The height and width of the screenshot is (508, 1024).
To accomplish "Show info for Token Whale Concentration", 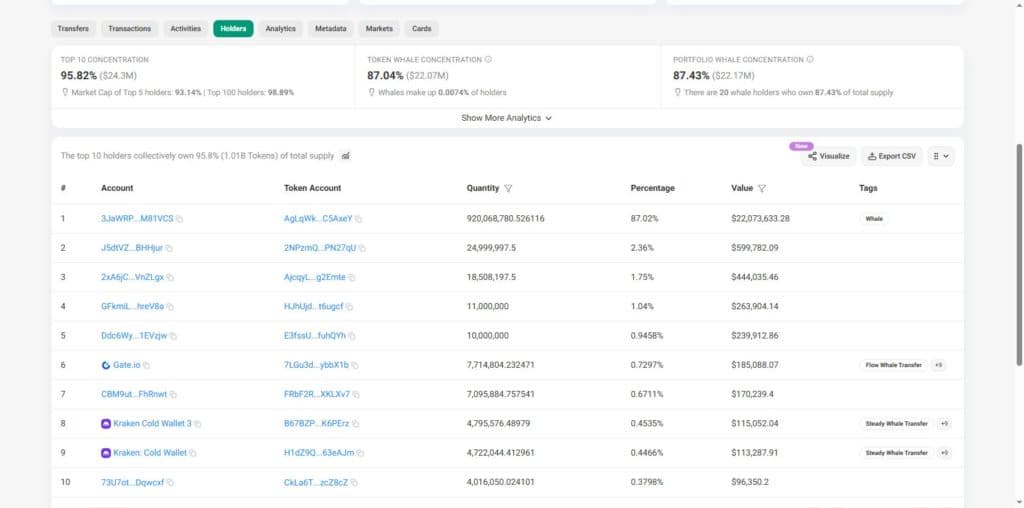I will pos(488,59).
